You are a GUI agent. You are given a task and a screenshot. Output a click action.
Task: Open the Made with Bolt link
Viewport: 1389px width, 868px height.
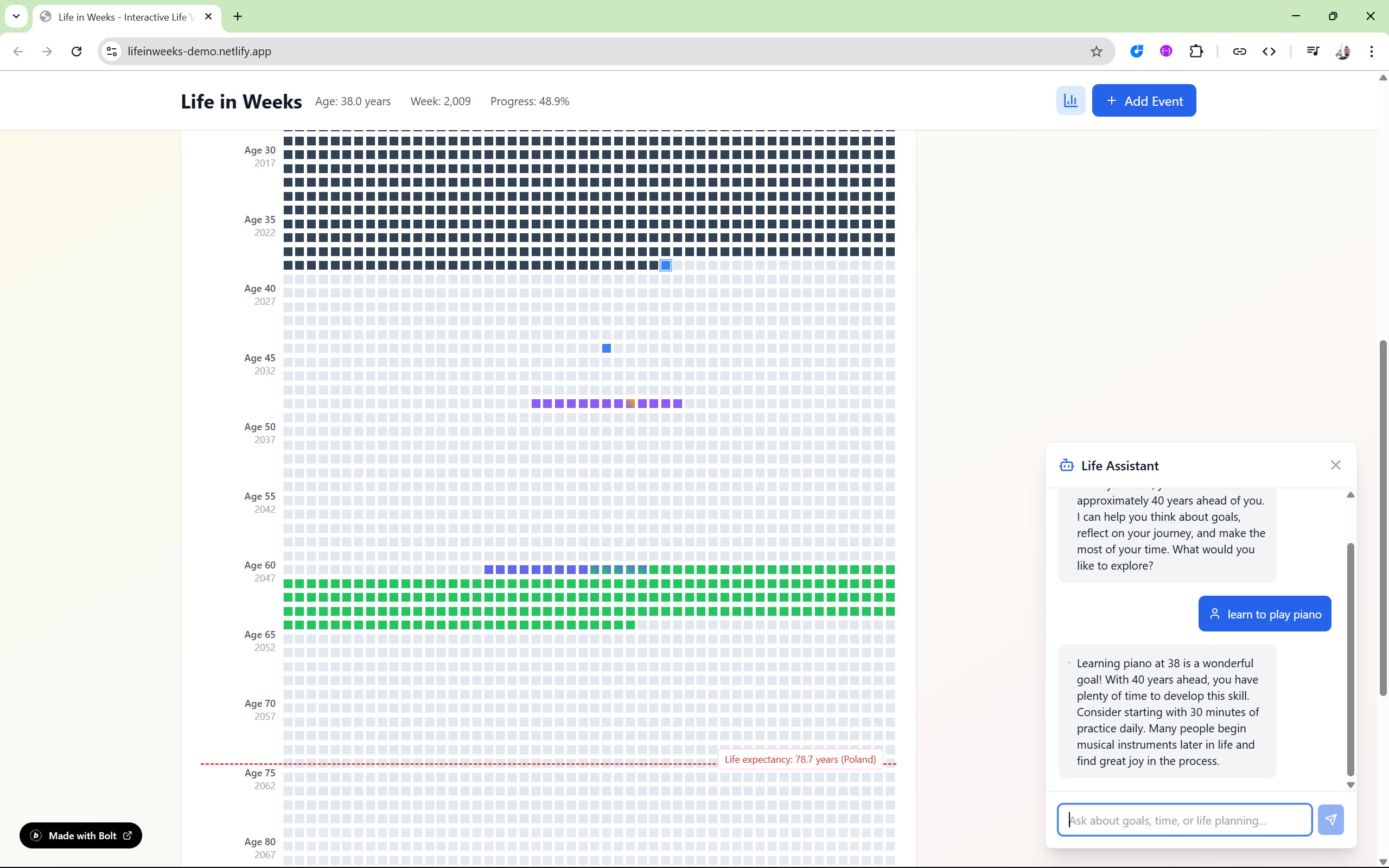pos(81,835)
